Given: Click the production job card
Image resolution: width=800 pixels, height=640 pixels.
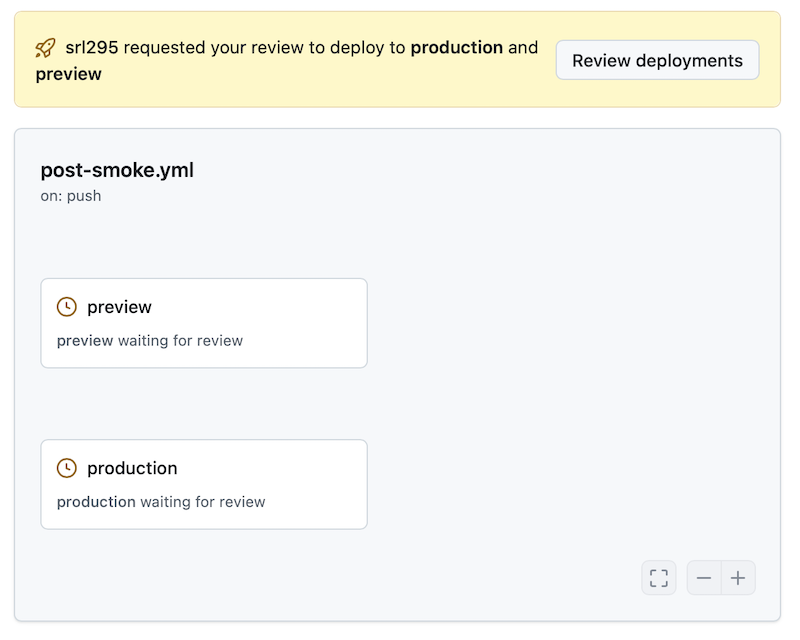Looking at the screenshot, I should pos(204,484).
